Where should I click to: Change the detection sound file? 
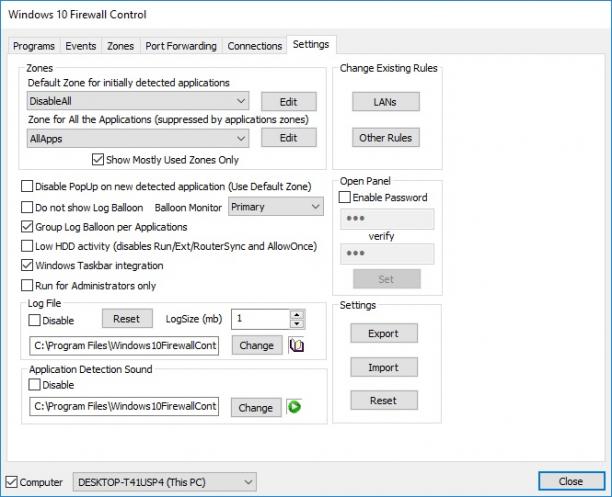256,408
